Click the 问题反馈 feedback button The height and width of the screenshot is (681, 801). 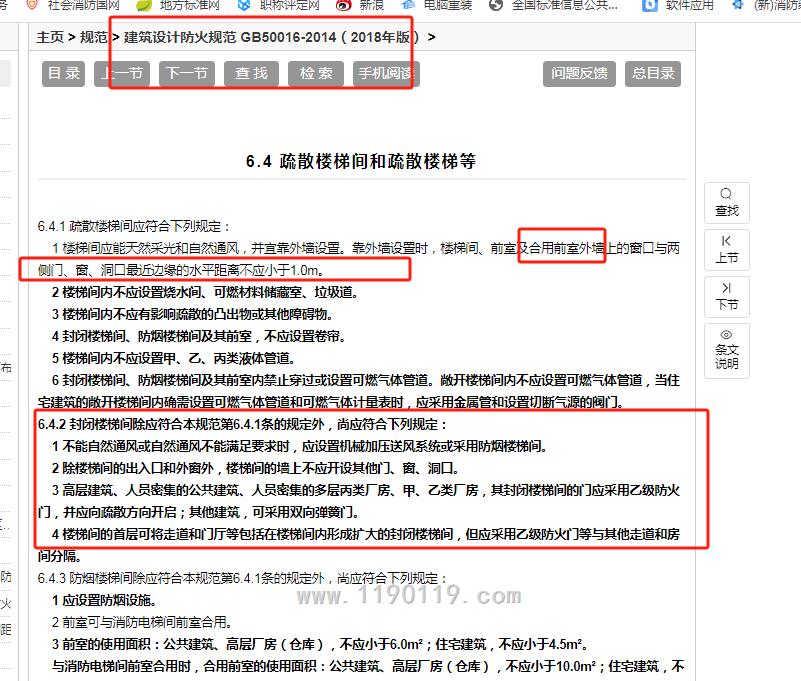tap(579, 74)
